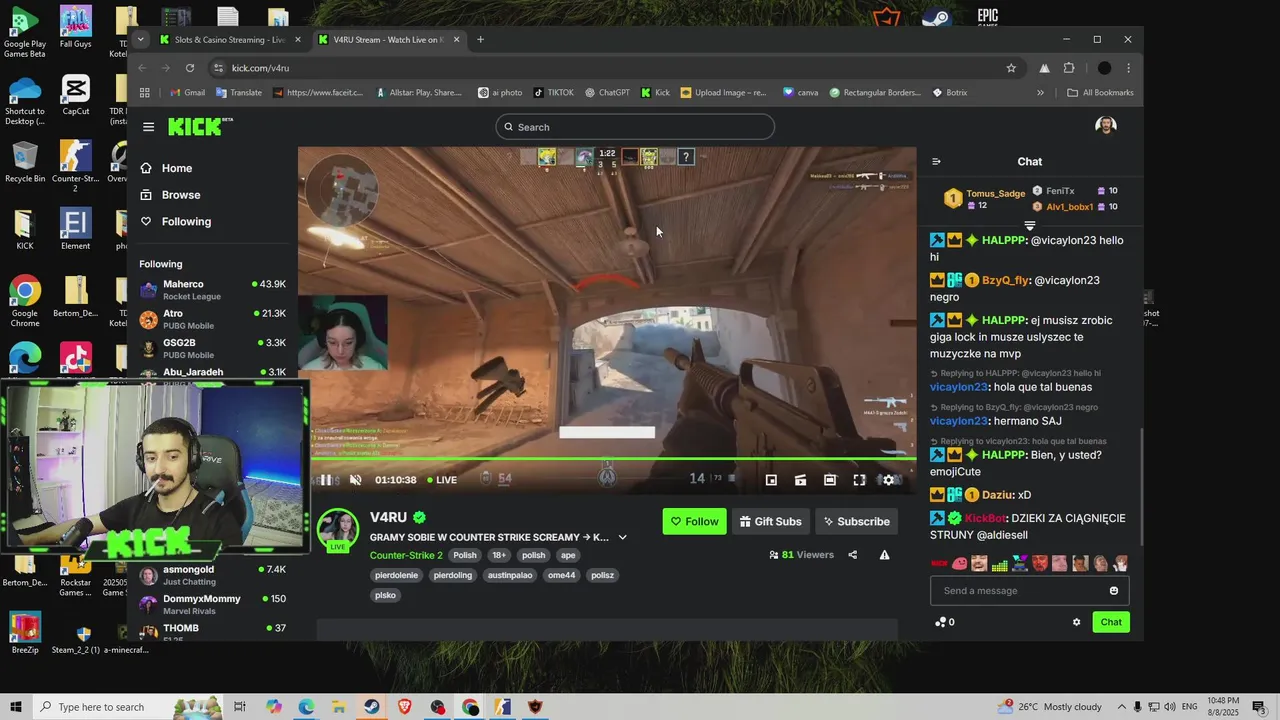Screen dimensions: 1280x720
Task: Open the player settings gear
Action: pos(888,480)
